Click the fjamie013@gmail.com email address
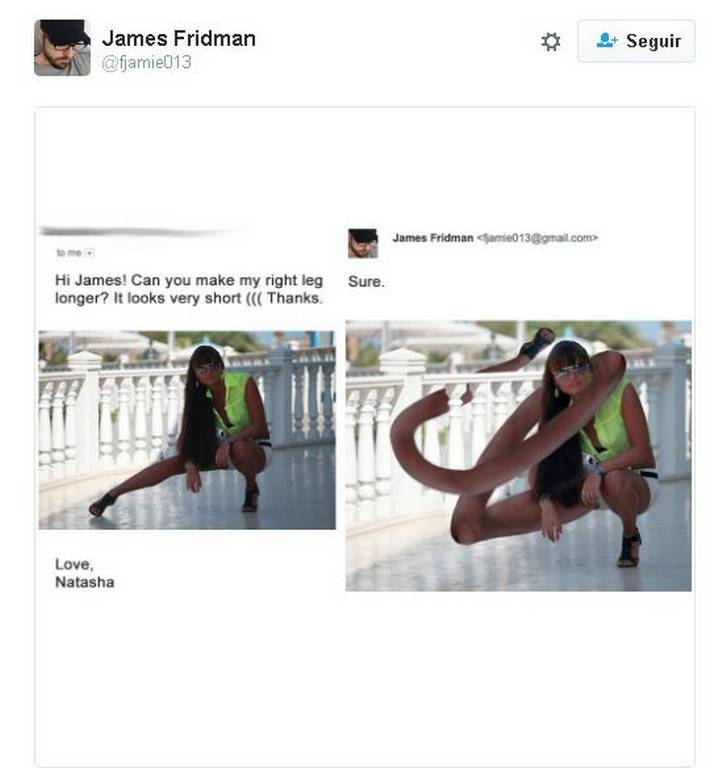The width and height of the screenshot is (726, 768). (x=537, y=238)
